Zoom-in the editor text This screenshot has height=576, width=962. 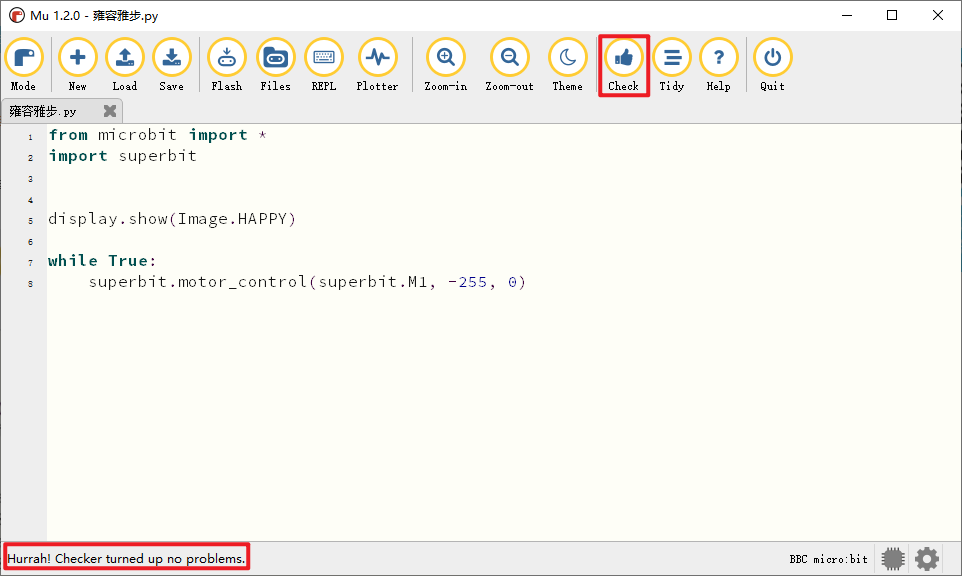click(x=445, y=64)
